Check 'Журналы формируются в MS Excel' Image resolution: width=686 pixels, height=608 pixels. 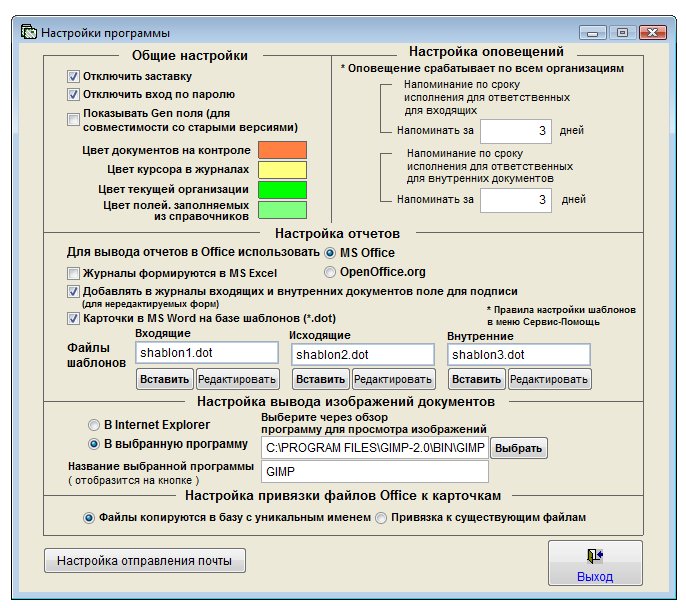click(x=73, y=273)
